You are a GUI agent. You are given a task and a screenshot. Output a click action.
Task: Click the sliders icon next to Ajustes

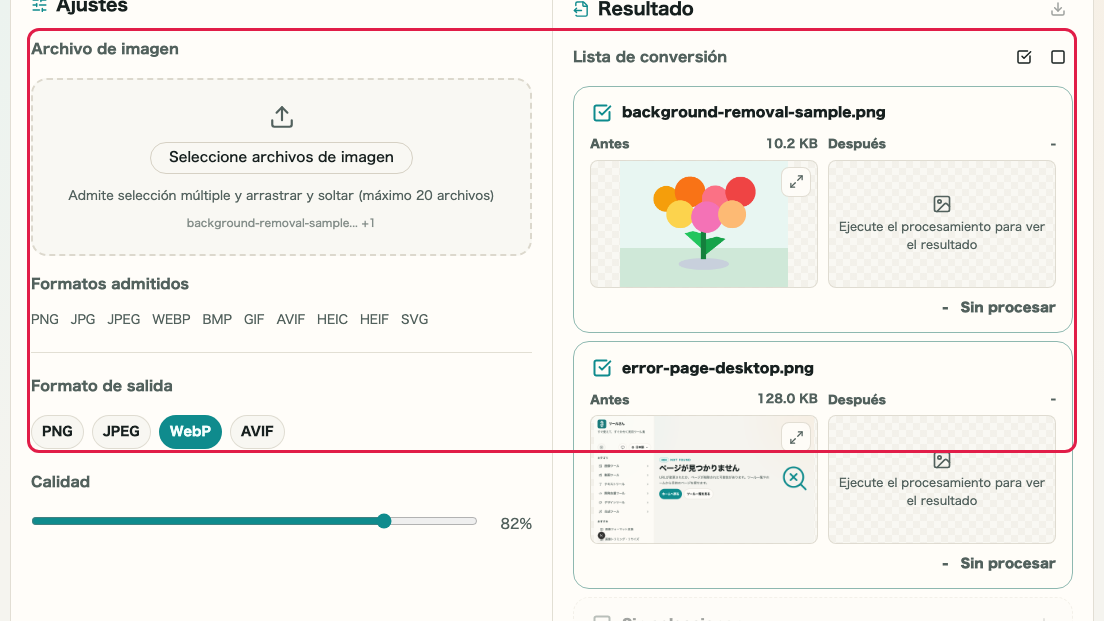tap(39, 6)
